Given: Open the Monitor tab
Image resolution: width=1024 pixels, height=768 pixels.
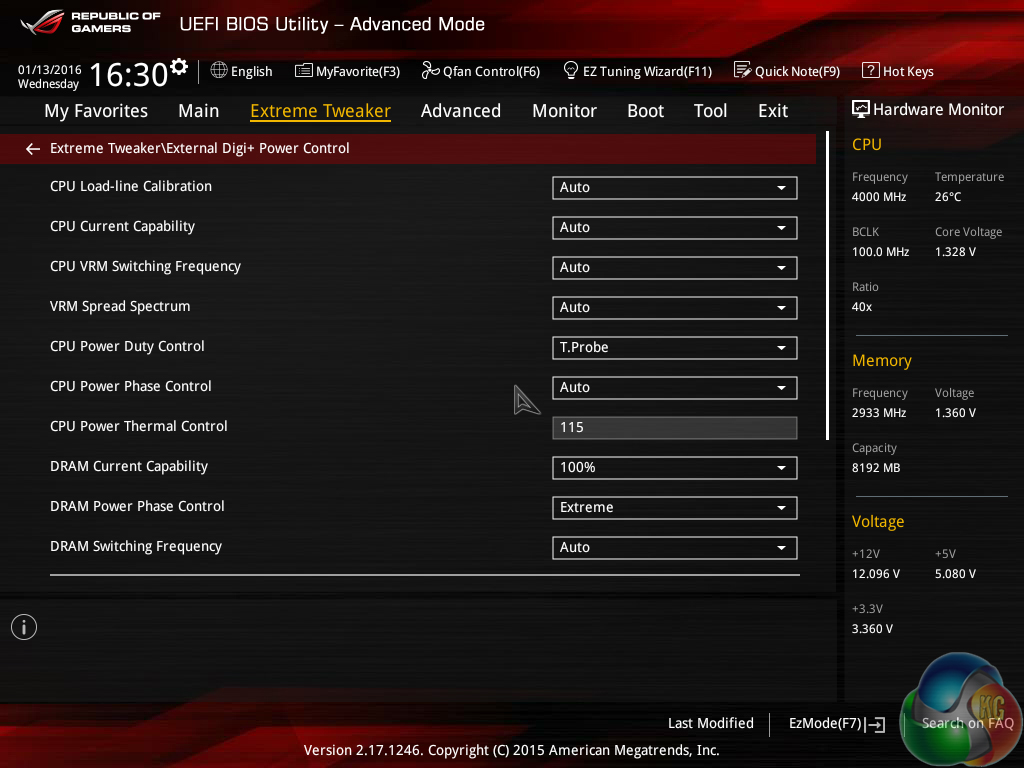Looking at the screenshot, I should 564,111.
